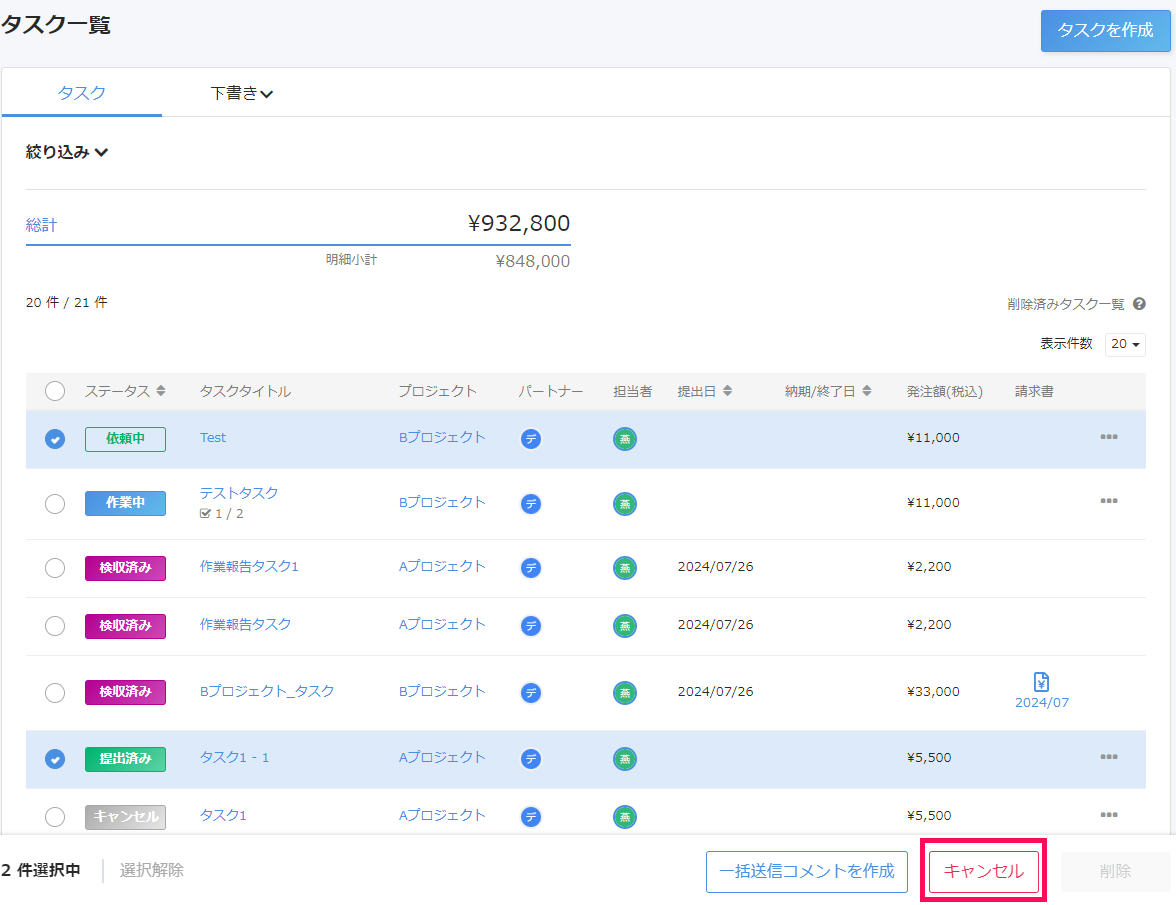This screenshot has height=905, width=1176.
Task: Open the Test task title link
Action: (x=213, y=437)
